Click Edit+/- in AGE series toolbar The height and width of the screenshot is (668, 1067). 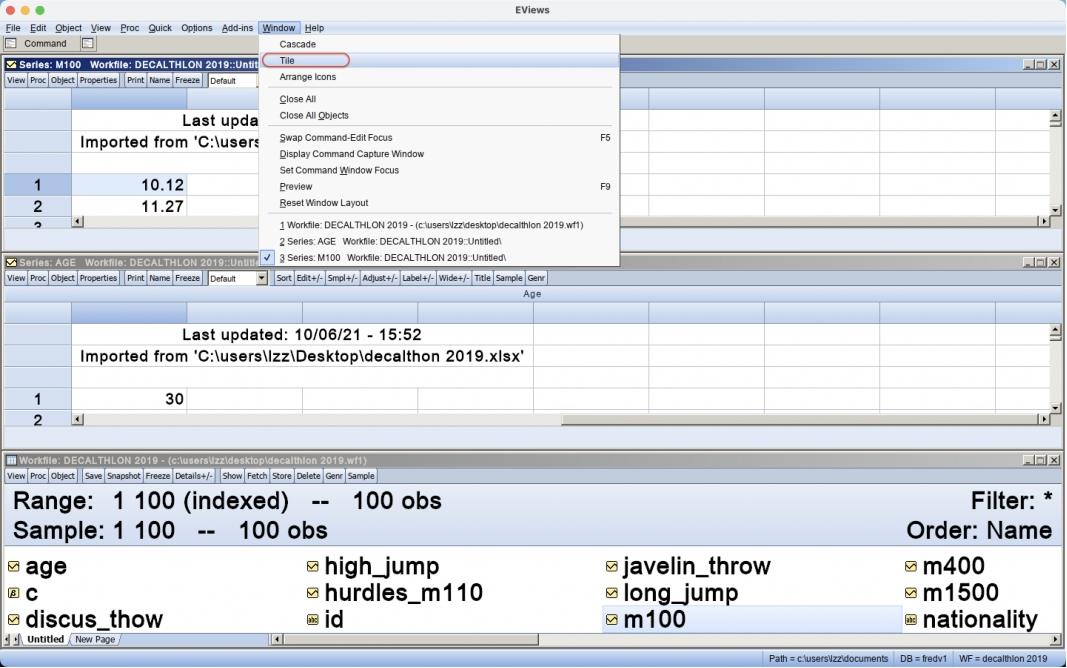coord(309,278)
